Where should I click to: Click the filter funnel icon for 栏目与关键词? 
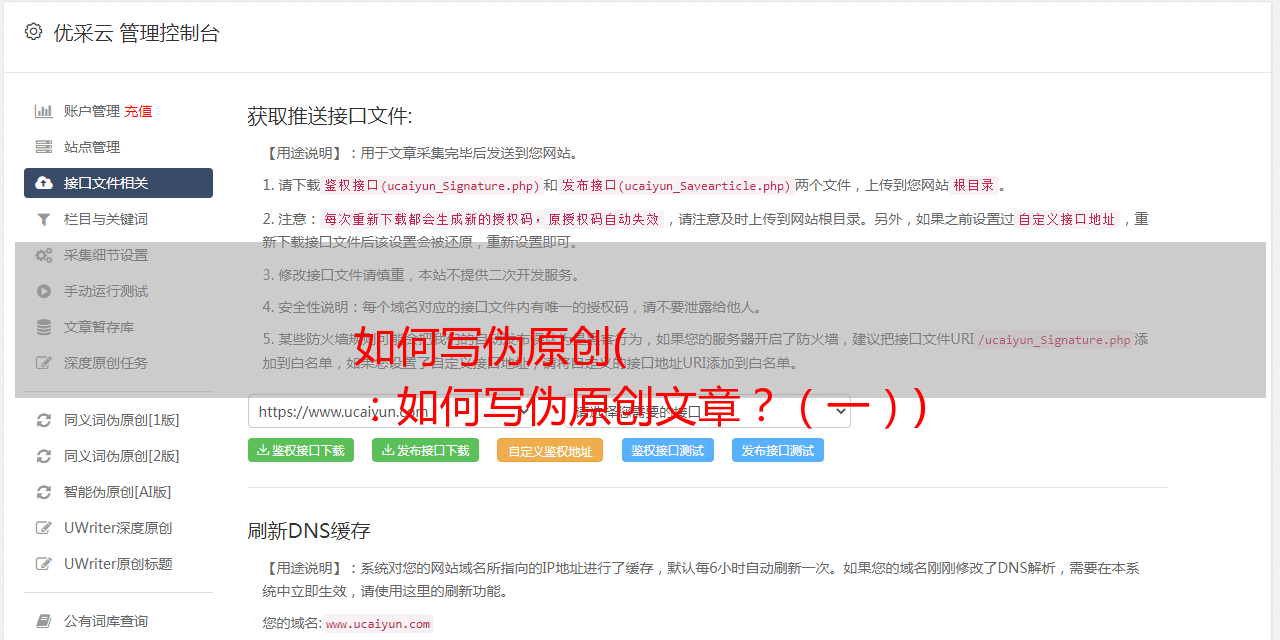pyautogui.click(x=44, y=219)
